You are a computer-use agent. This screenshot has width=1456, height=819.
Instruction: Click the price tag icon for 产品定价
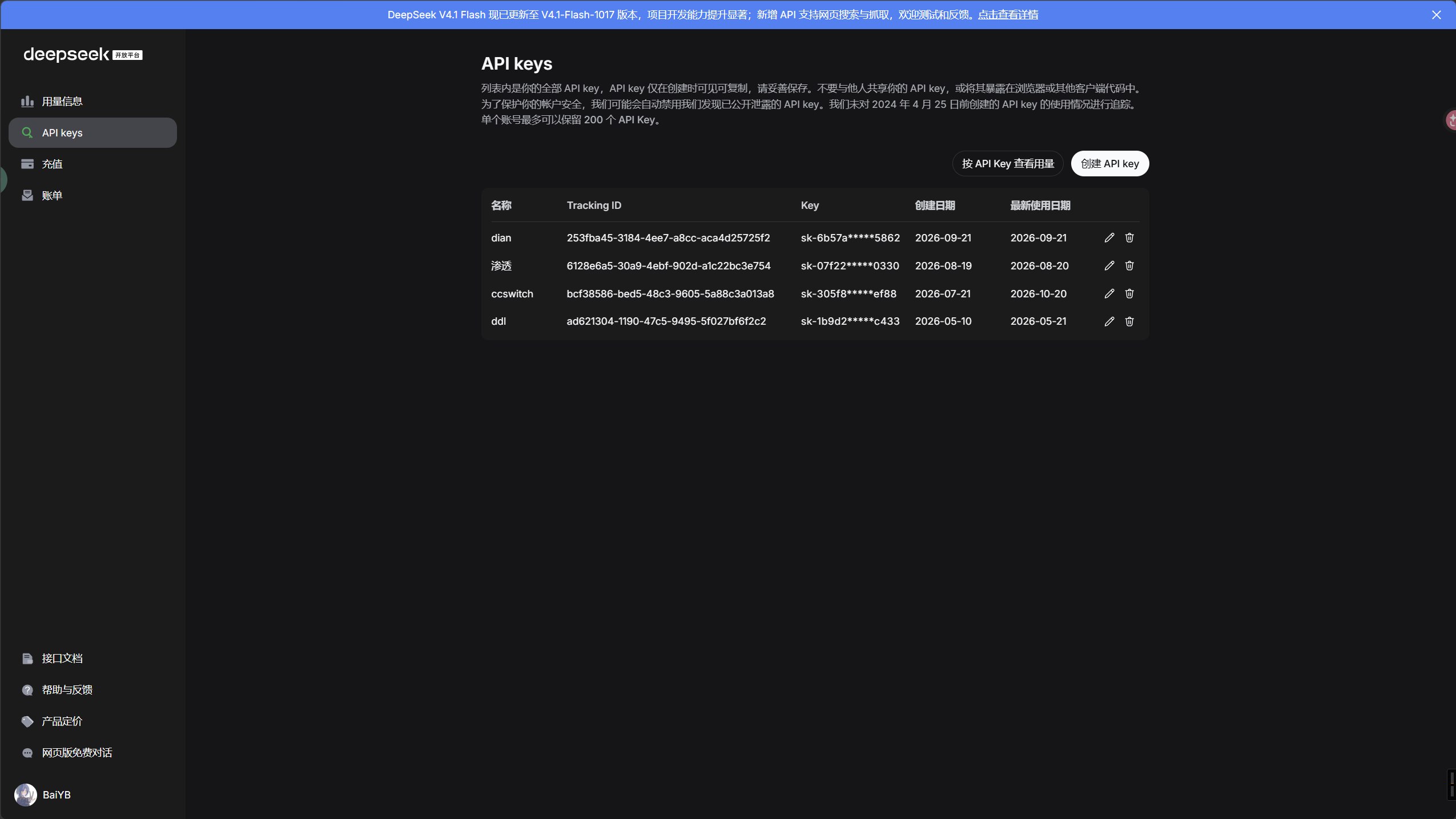[x=27, y=721]
